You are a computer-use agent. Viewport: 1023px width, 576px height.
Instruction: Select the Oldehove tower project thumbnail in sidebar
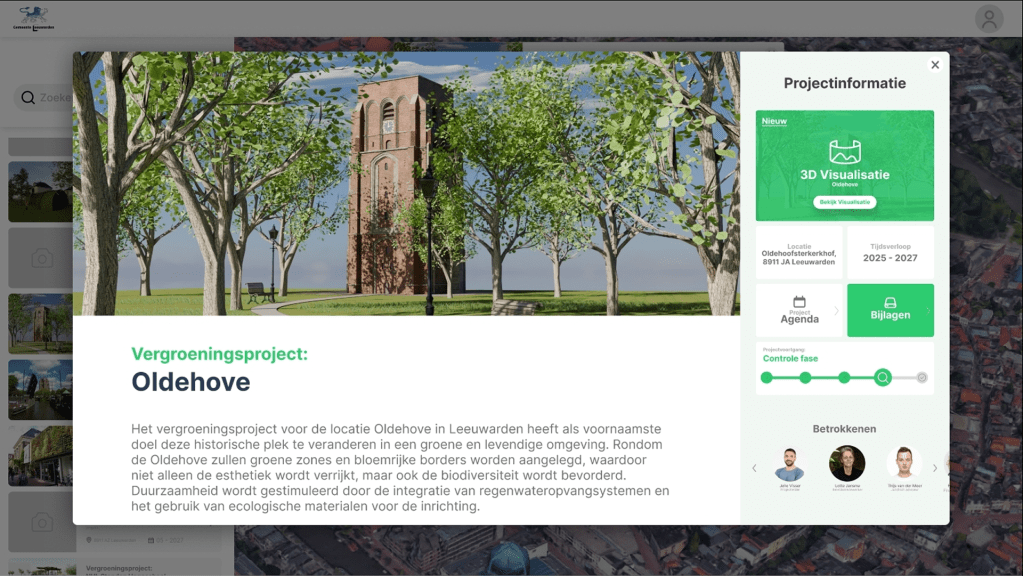point(40,322)
